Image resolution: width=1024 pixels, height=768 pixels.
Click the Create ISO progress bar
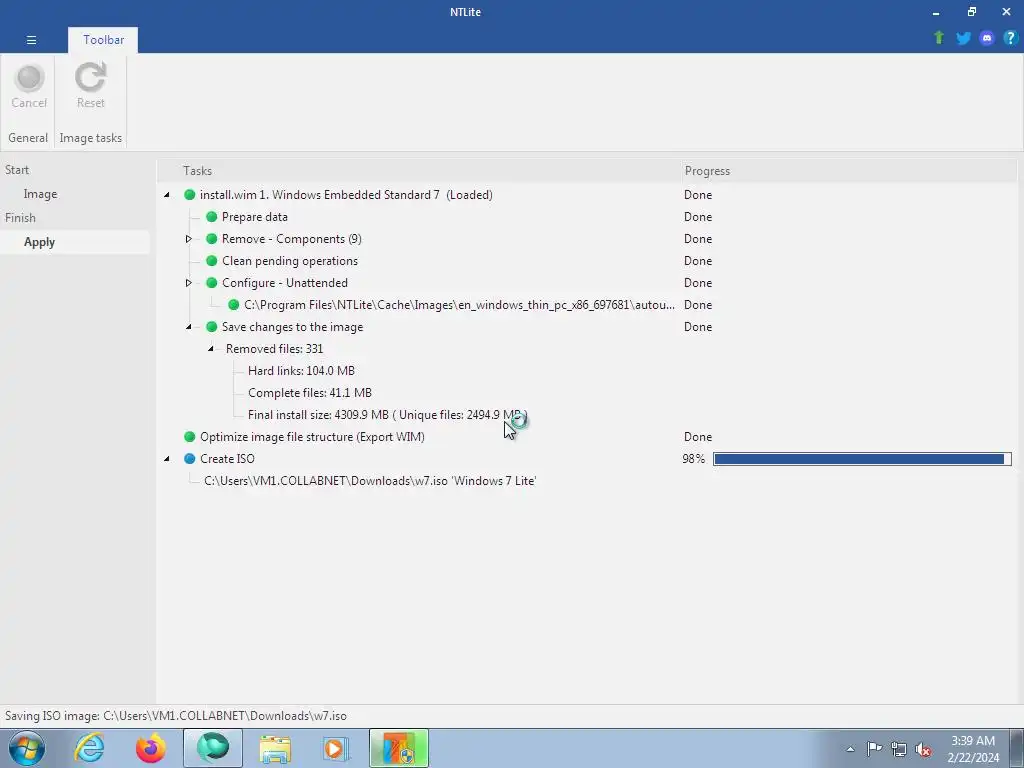pyautogui.click(x=862, y=459)
